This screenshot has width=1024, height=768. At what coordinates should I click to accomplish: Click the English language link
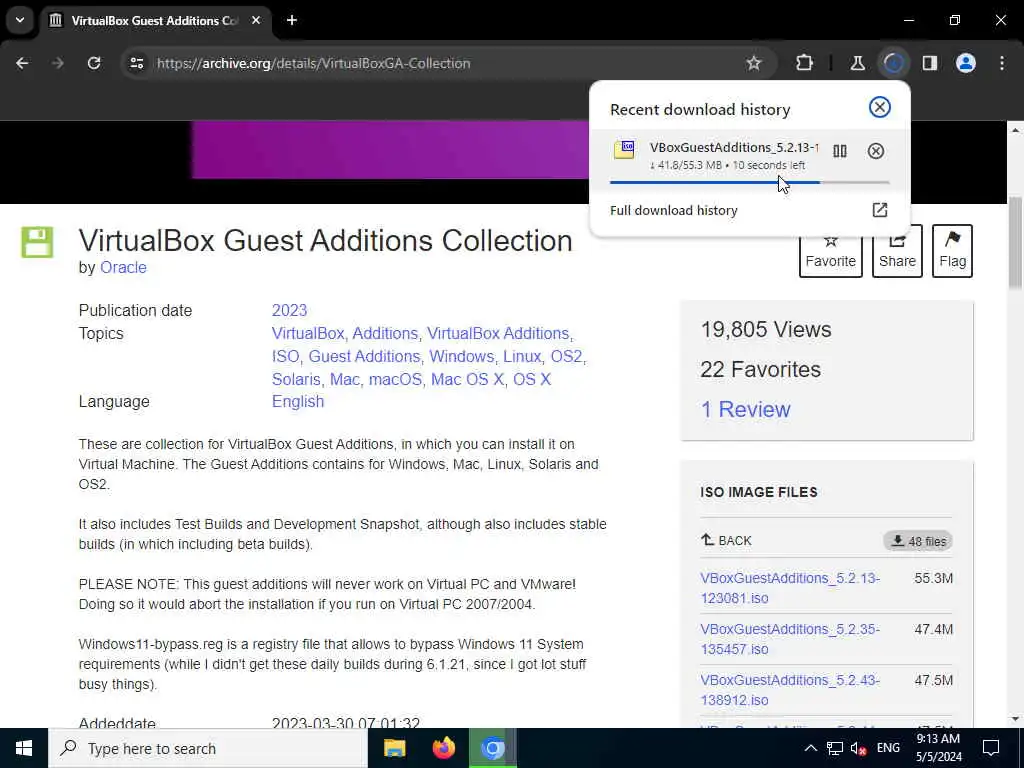coord(298,402)
